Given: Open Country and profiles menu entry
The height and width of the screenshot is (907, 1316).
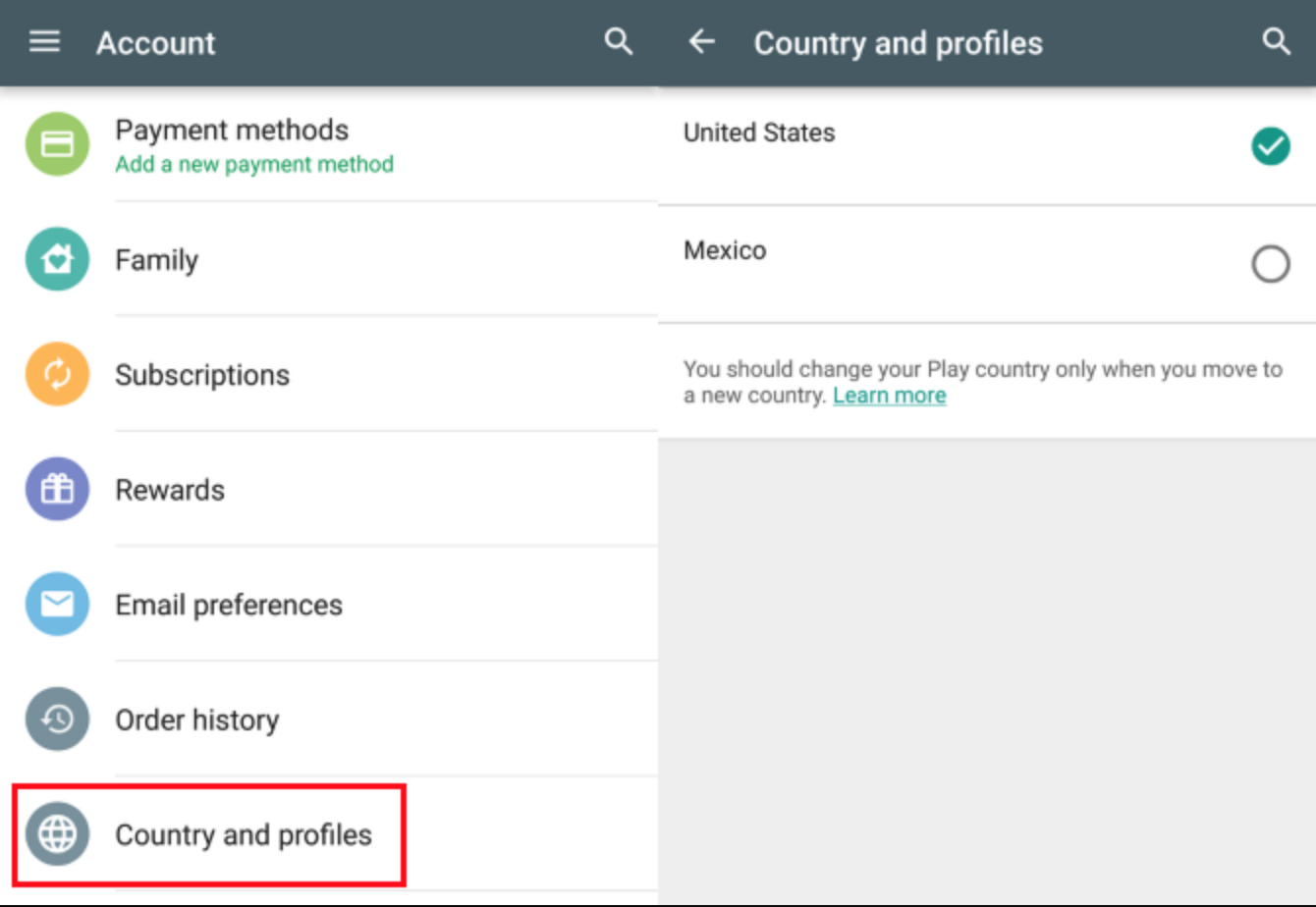Looking at the screenshot, I should tap(329, 834).
